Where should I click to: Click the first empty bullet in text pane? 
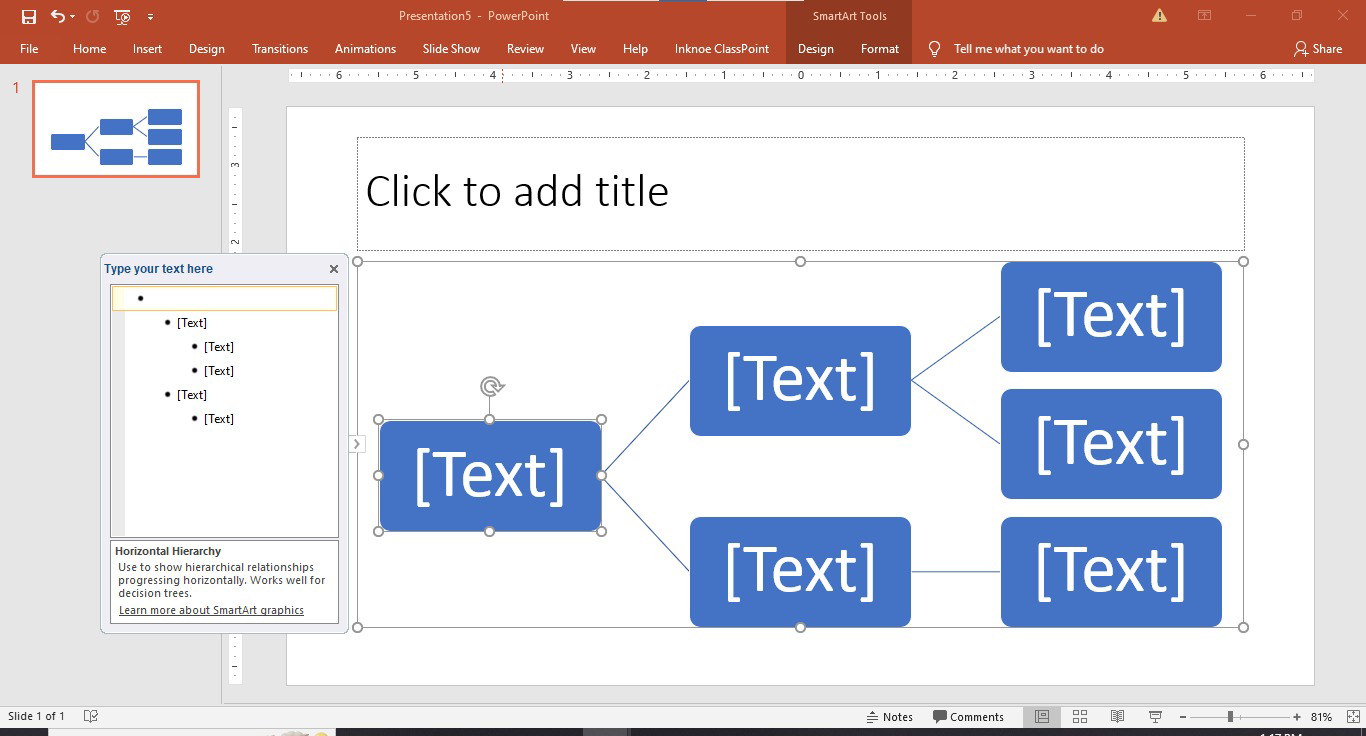click(x=225, y=298)
